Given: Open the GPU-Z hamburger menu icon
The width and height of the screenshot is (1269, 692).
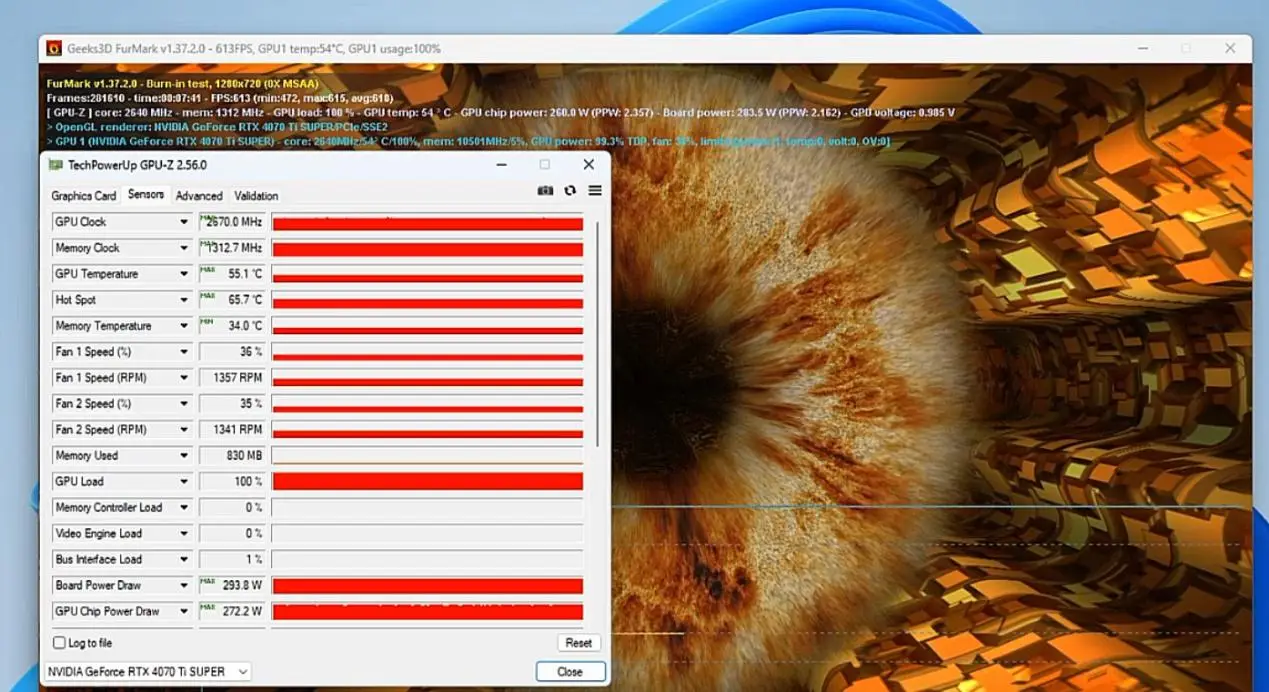Looking at the screenshot, I should [x=595, y=191].
